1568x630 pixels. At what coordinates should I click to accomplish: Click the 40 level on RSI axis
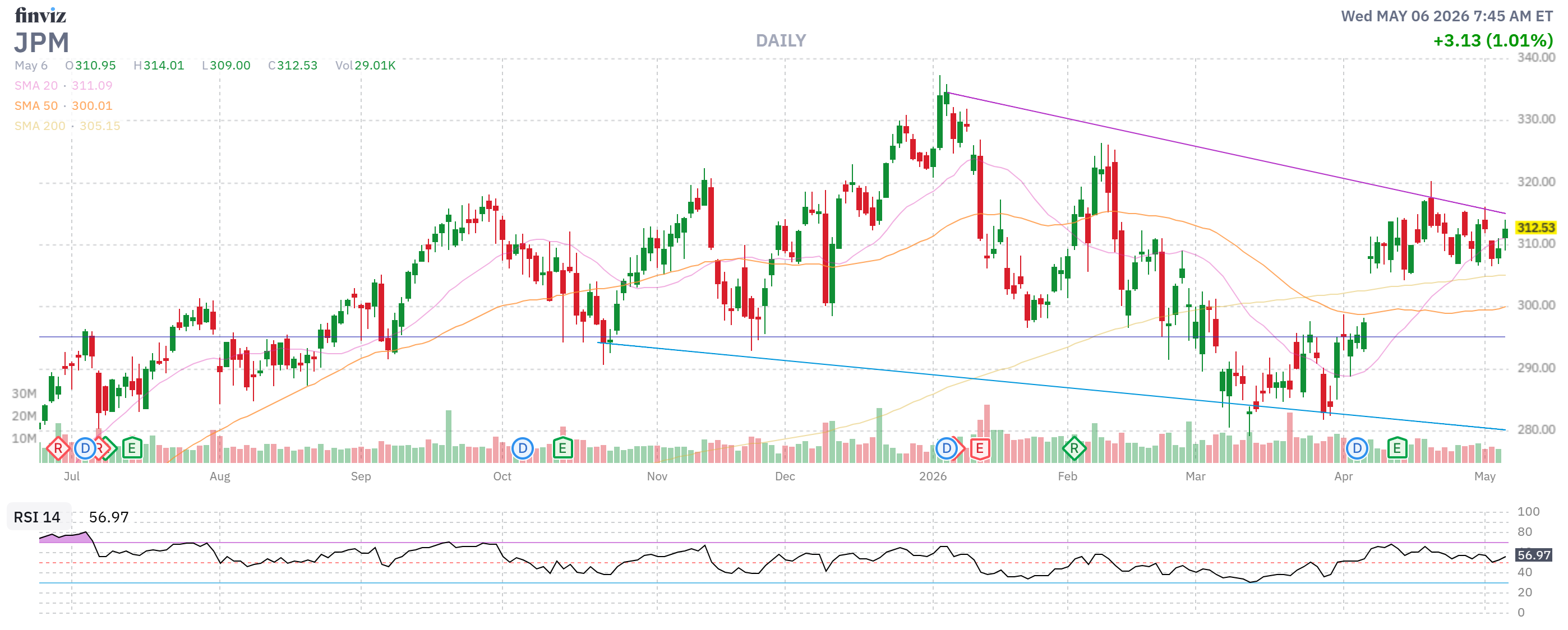pos(1525,572)
